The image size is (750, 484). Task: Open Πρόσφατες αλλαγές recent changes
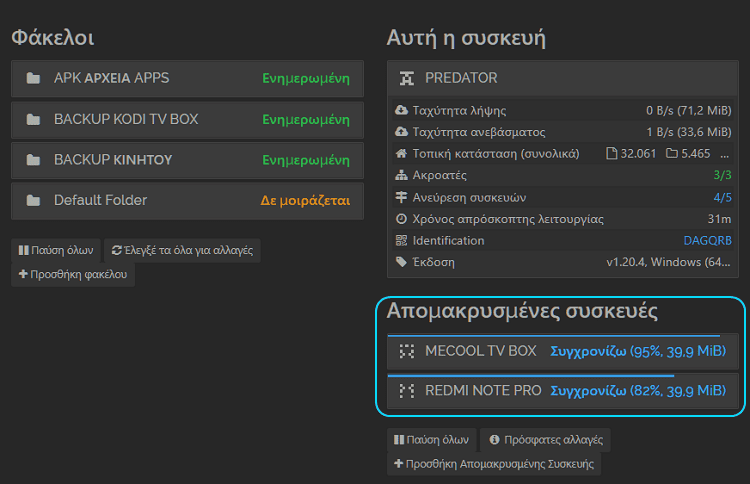tap(545, 440)
